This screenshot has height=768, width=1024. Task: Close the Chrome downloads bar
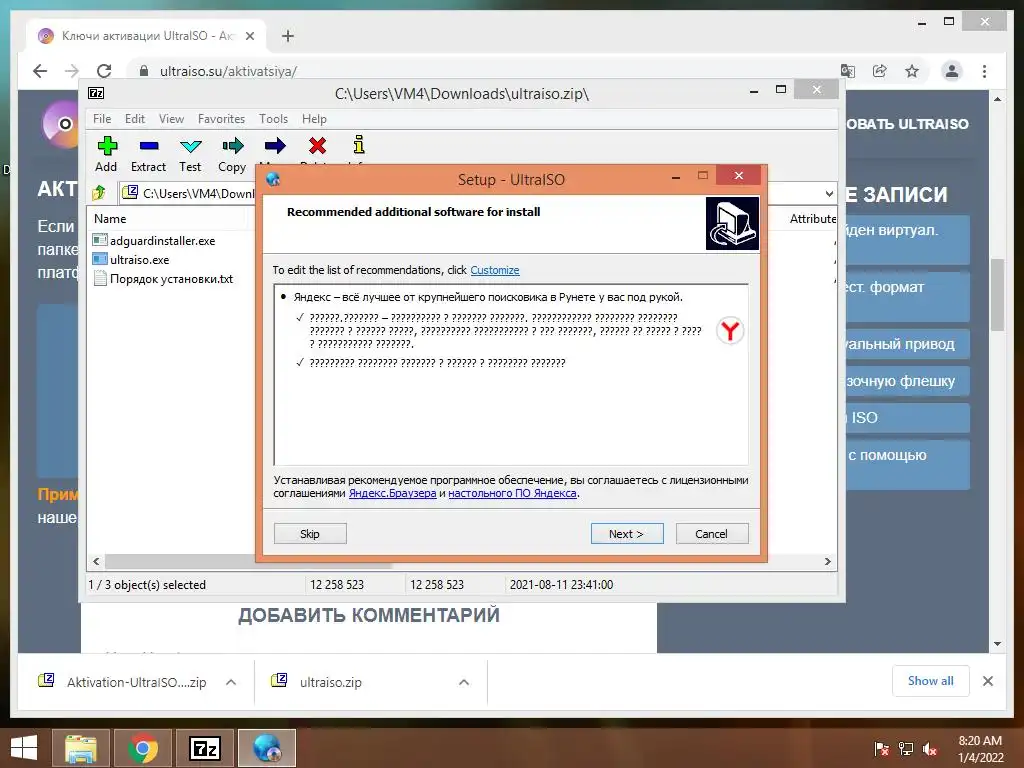[988, 681]
